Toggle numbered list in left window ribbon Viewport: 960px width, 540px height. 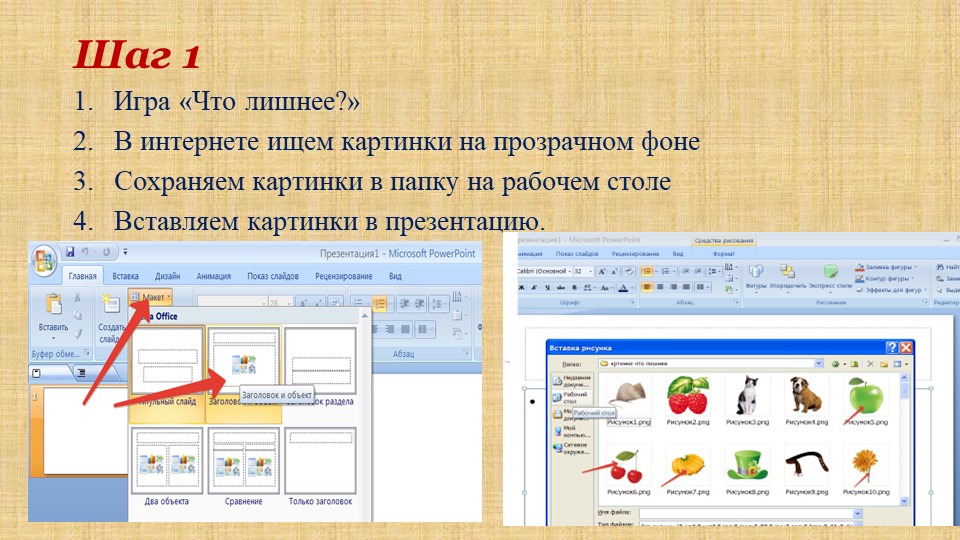tap(380, 303)
